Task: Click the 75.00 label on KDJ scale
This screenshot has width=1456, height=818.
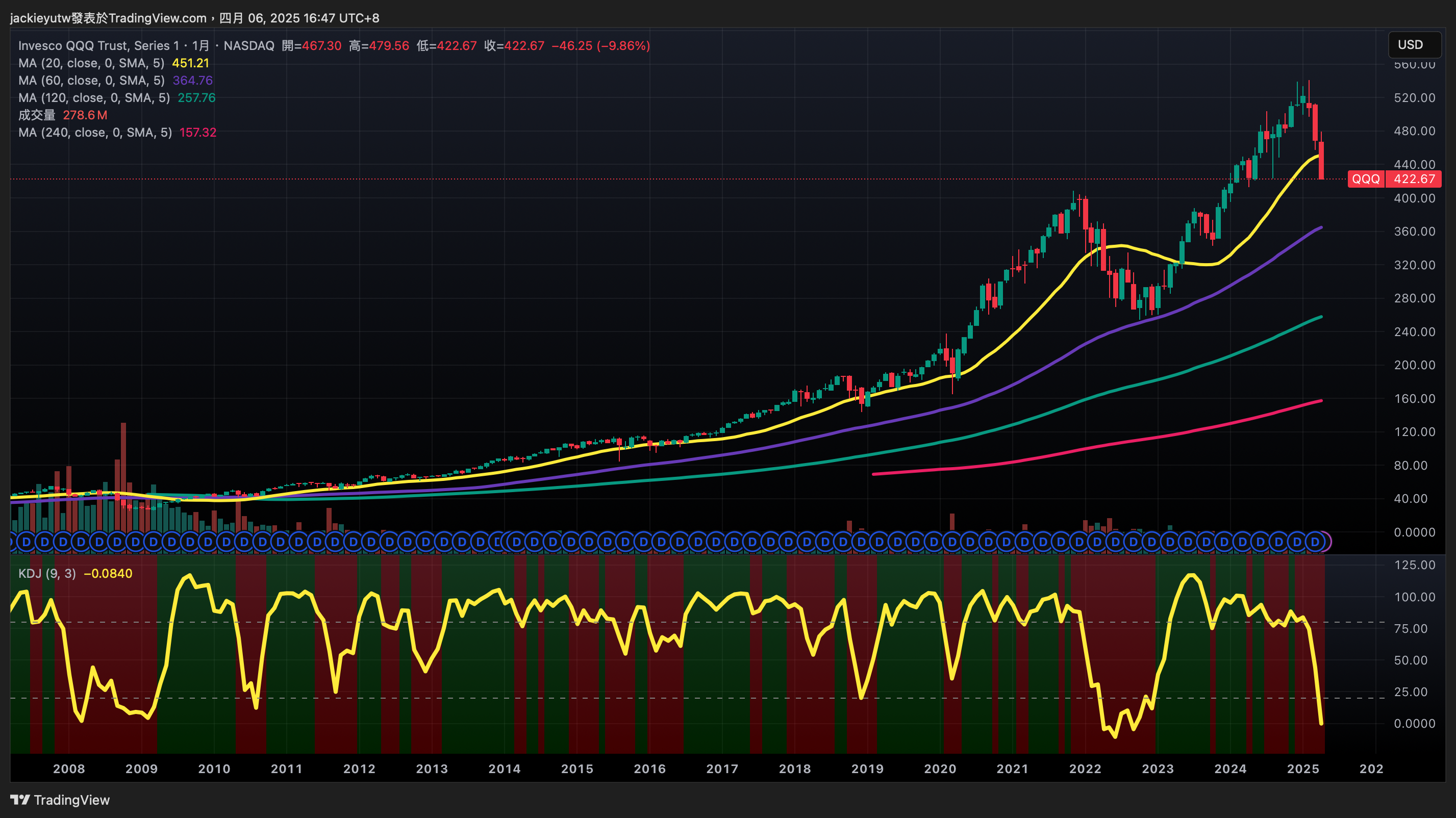Action: pyautogui.click(x=1411, y=629)
